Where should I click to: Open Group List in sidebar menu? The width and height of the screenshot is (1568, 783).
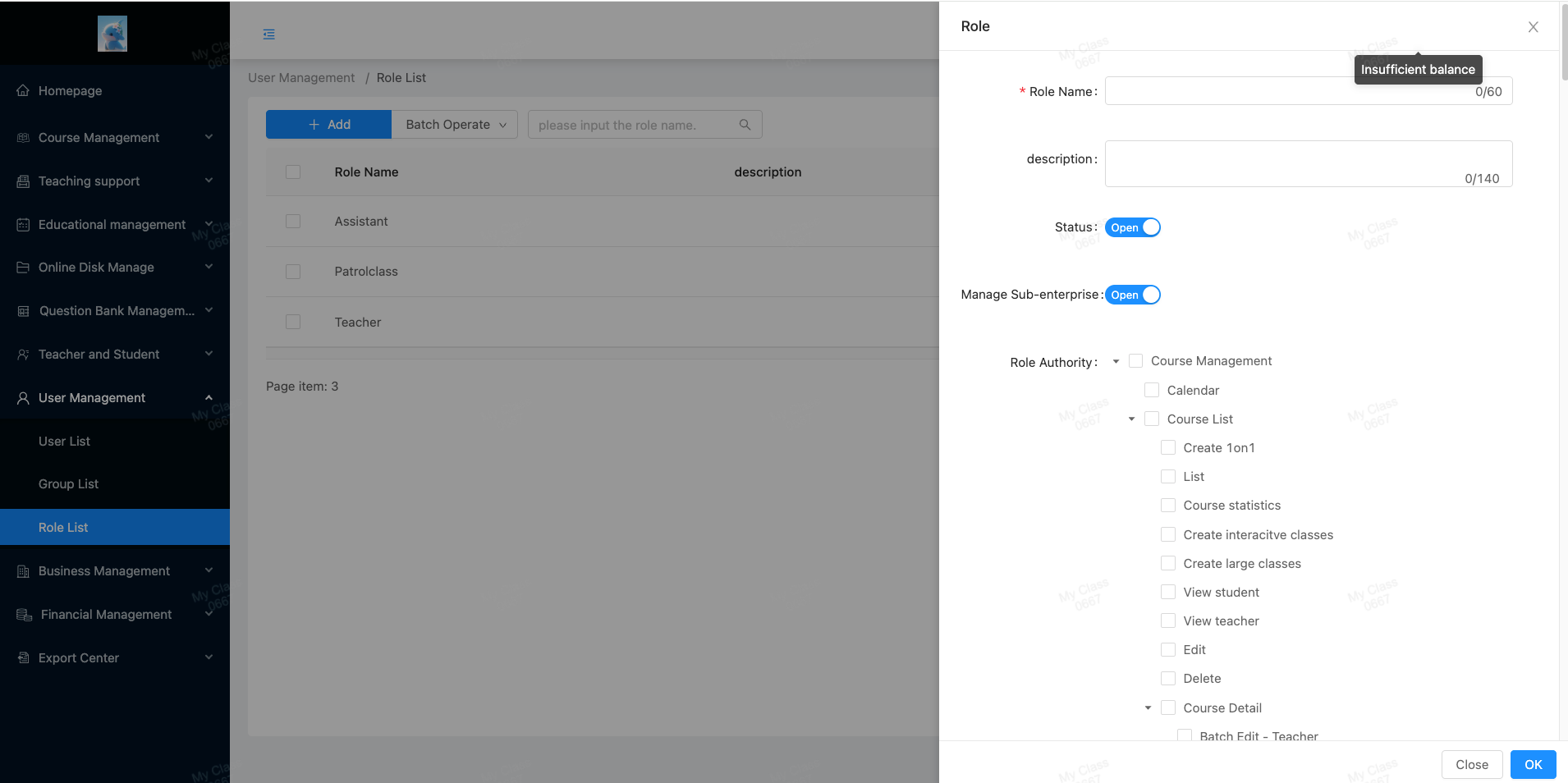point(68,484)
